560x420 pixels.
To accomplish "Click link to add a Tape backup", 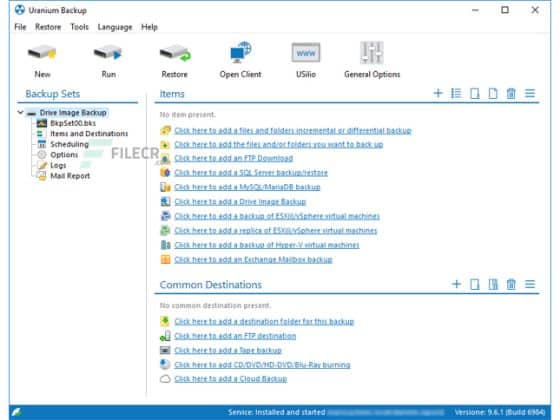I will [x=228, y=350].
